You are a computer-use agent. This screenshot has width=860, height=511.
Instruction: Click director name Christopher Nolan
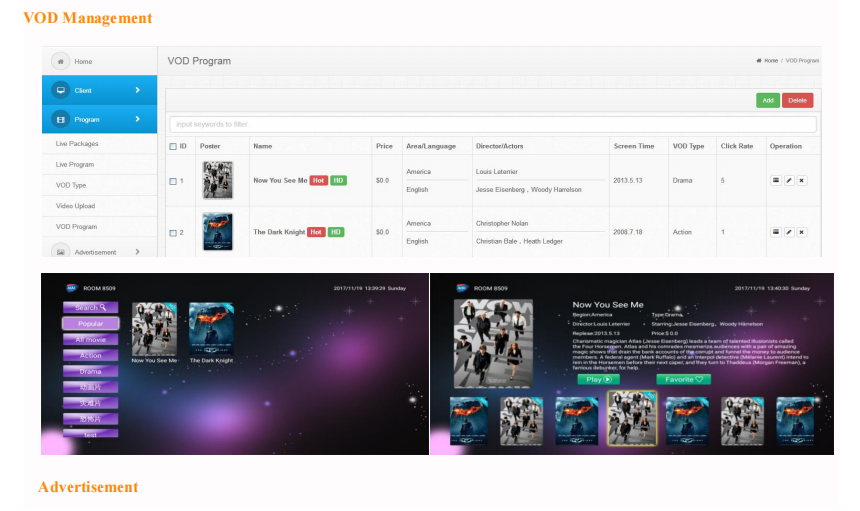502,223
